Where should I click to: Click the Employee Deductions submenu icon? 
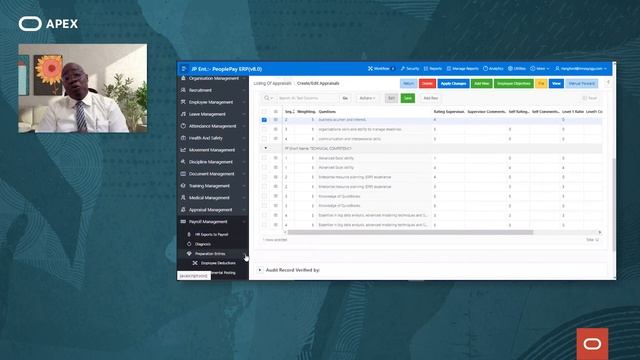click(x=195, y=263)
